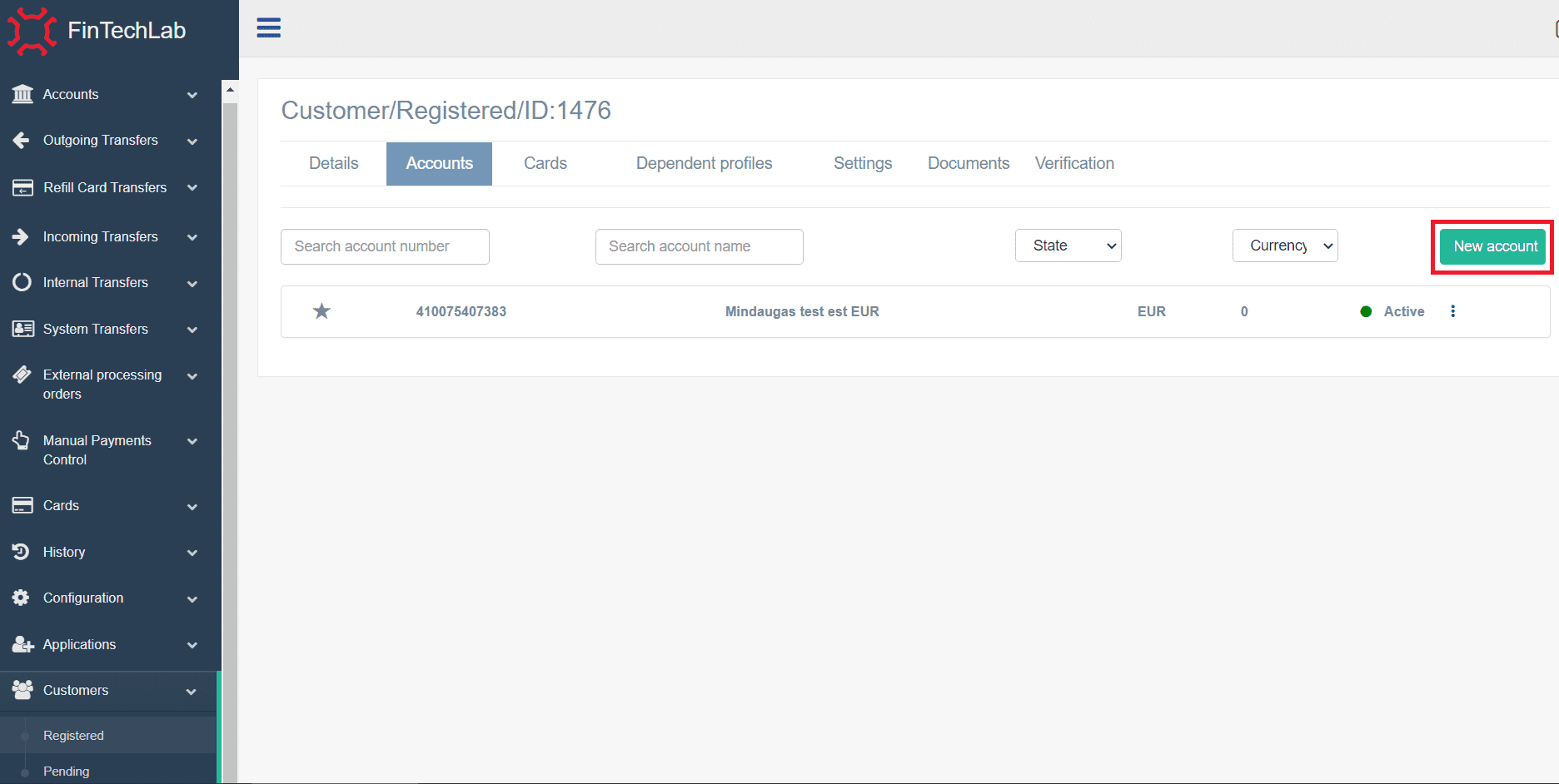The image size is (1559, 784).
Task: Open the Verification tab
Action: click(1074, 163)
